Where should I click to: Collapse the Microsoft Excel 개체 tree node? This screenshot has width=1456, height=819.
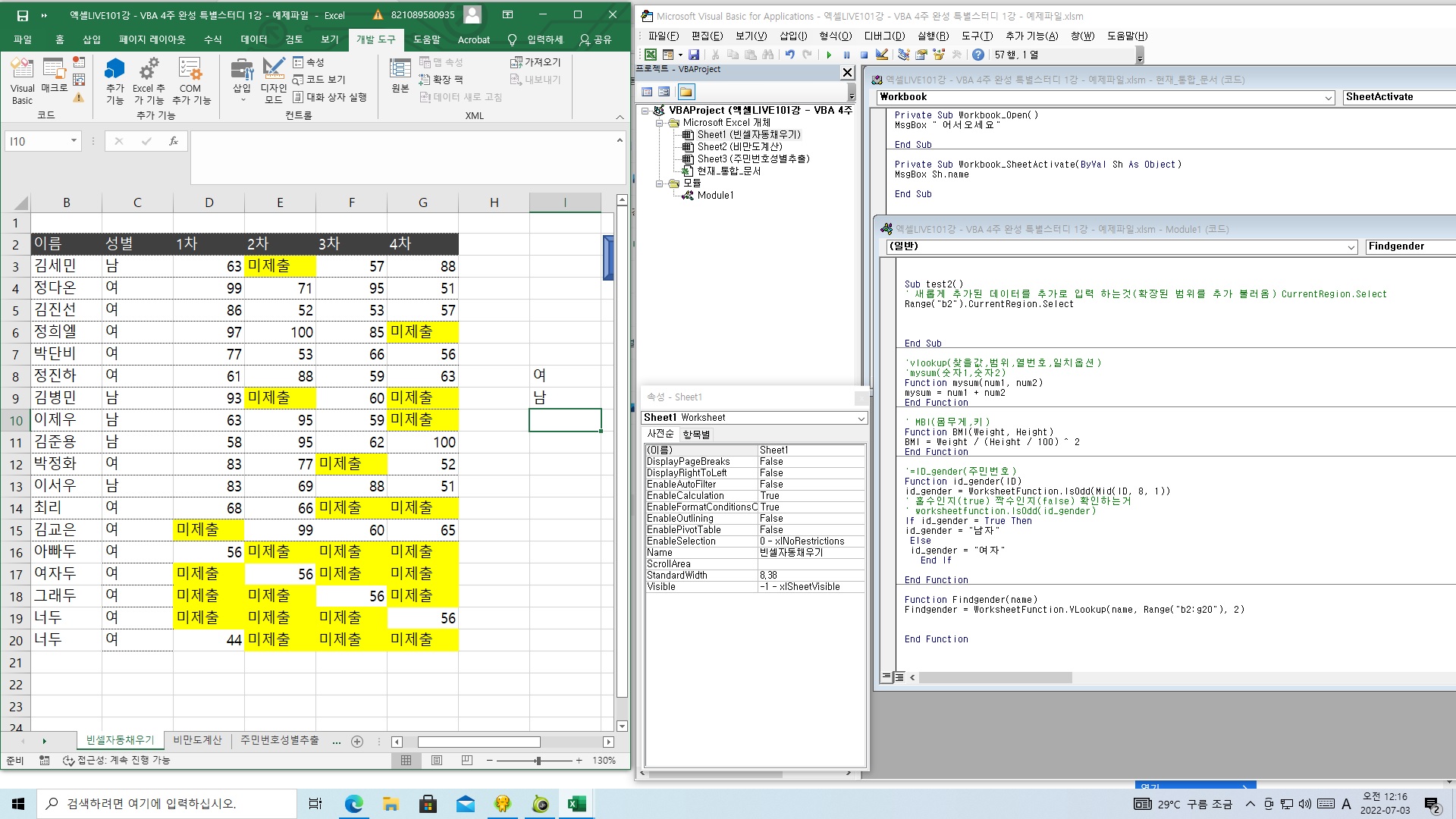(660, 122)
